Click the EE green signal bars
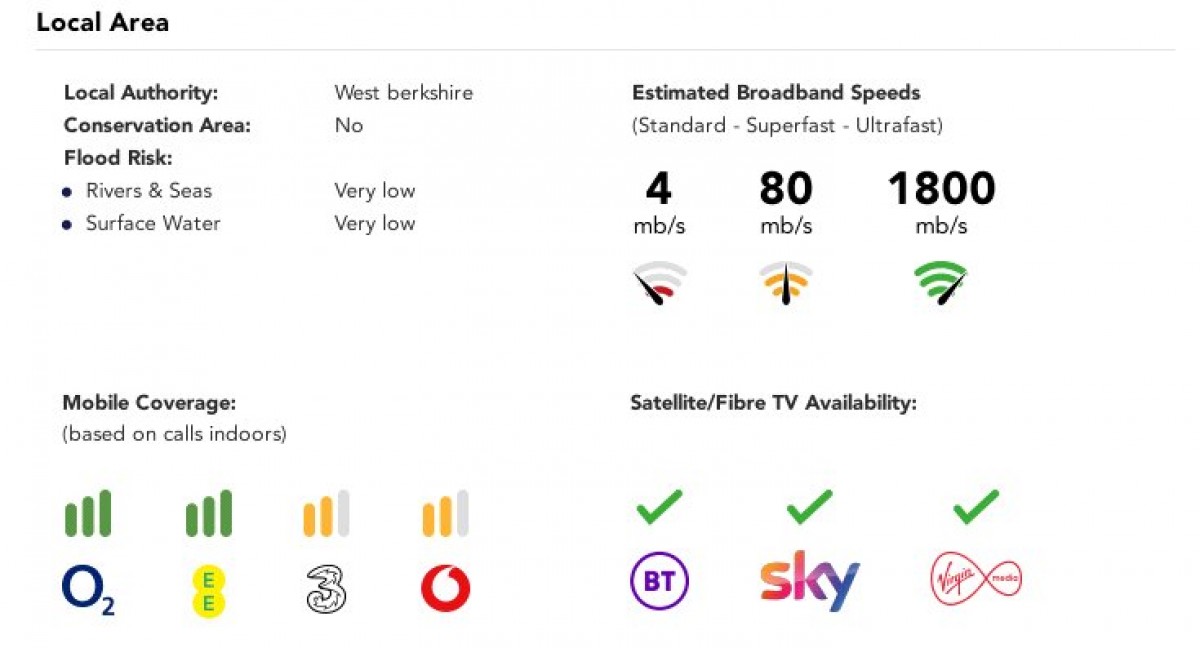Image resolution: width=1200 pixels, height=648 pixels. pyautogui.click(x=209, y=514)
